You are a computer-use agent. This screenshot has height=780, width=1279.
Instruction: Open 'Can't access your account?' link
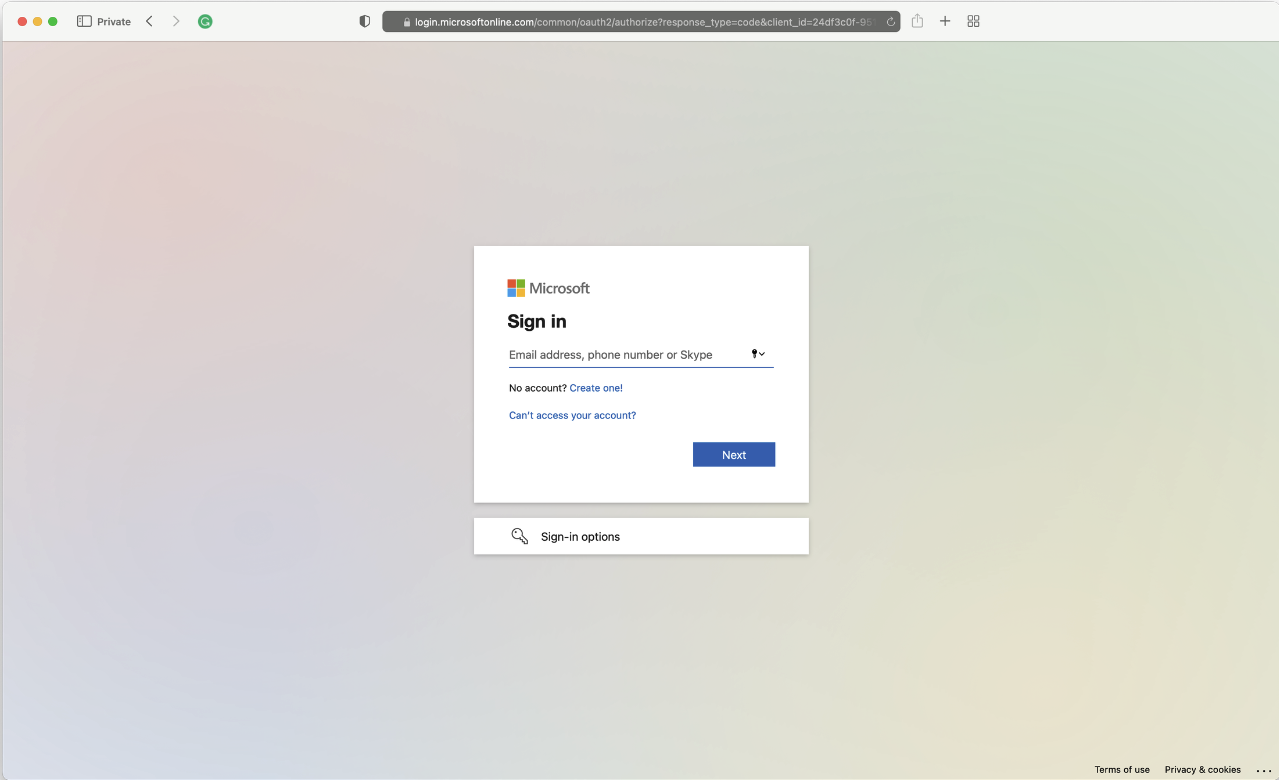tap(572, 415)
